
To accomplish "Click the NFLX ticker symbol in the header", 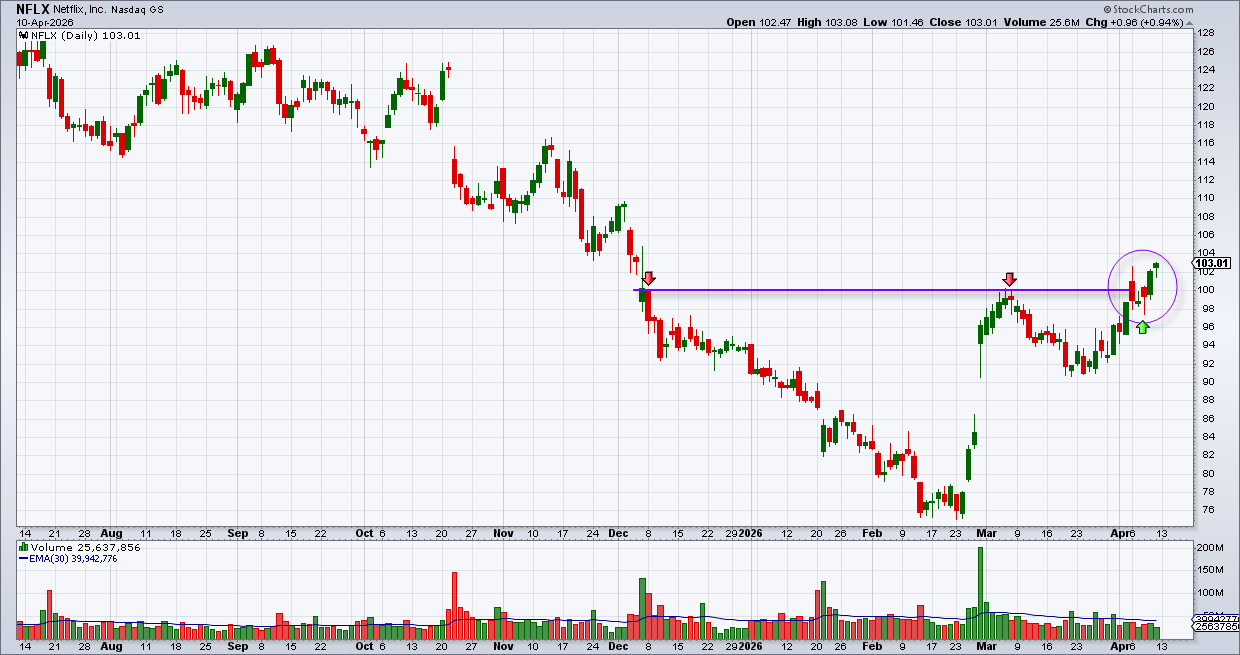I will click(x=32, y=8).
